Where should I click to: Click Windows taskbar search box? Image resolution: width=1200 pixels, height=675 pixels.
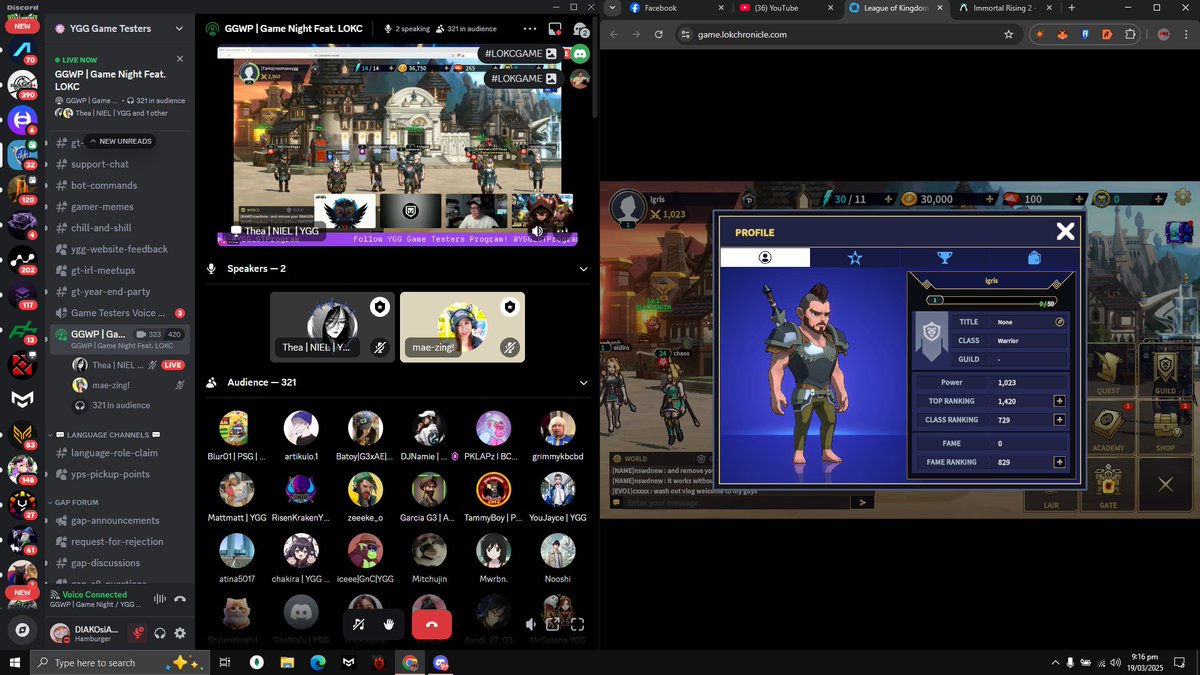coord(118,662)
